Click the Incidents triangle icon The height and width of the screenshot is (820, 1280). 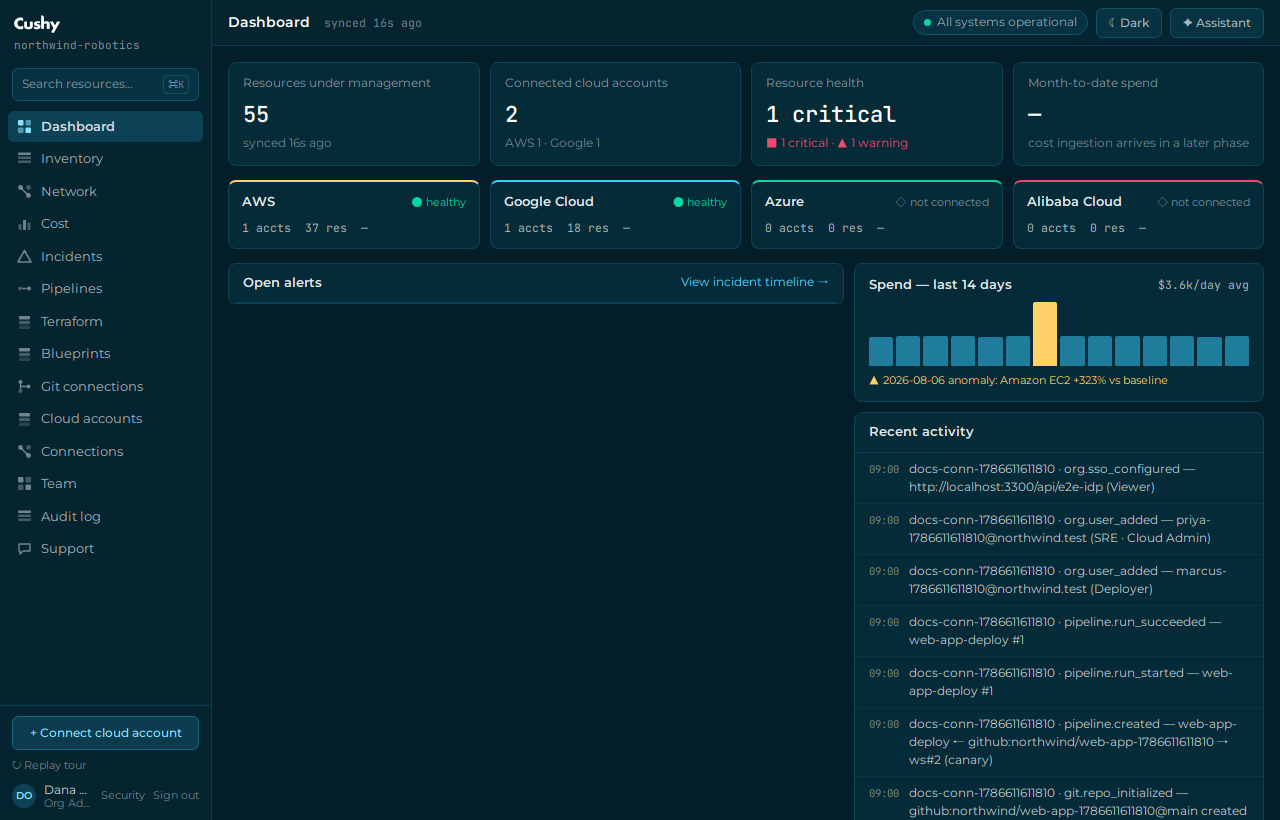25,256
